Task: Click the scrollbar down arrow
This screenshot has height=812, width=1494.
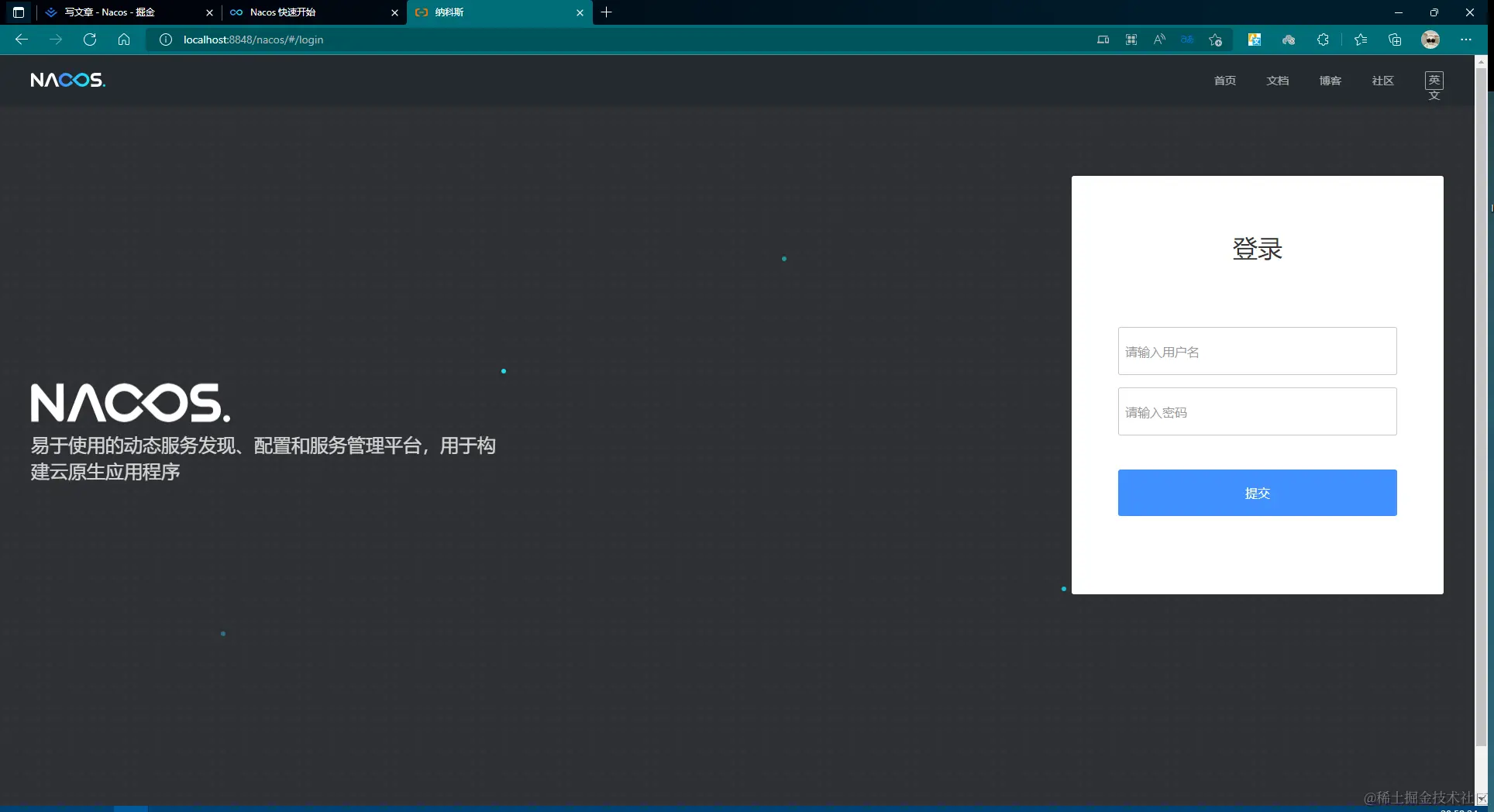Action: (1482, 799)
